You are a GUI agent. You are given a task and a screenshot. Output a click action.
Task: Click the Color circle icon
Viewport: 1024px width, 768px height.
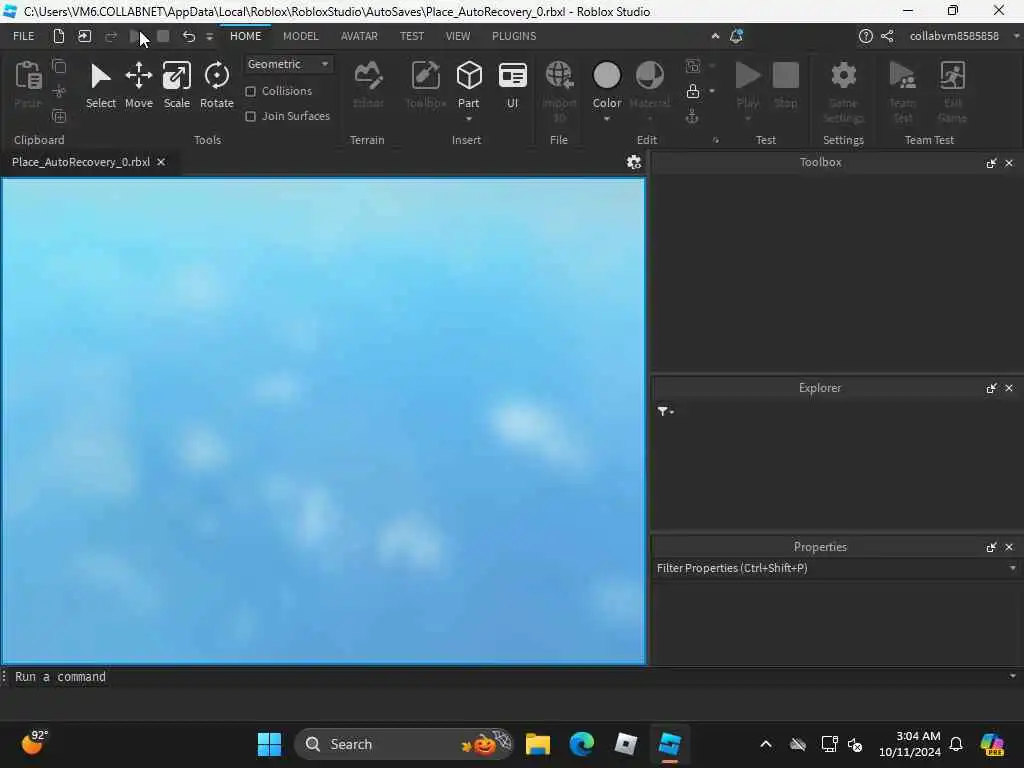click(607, 76)
